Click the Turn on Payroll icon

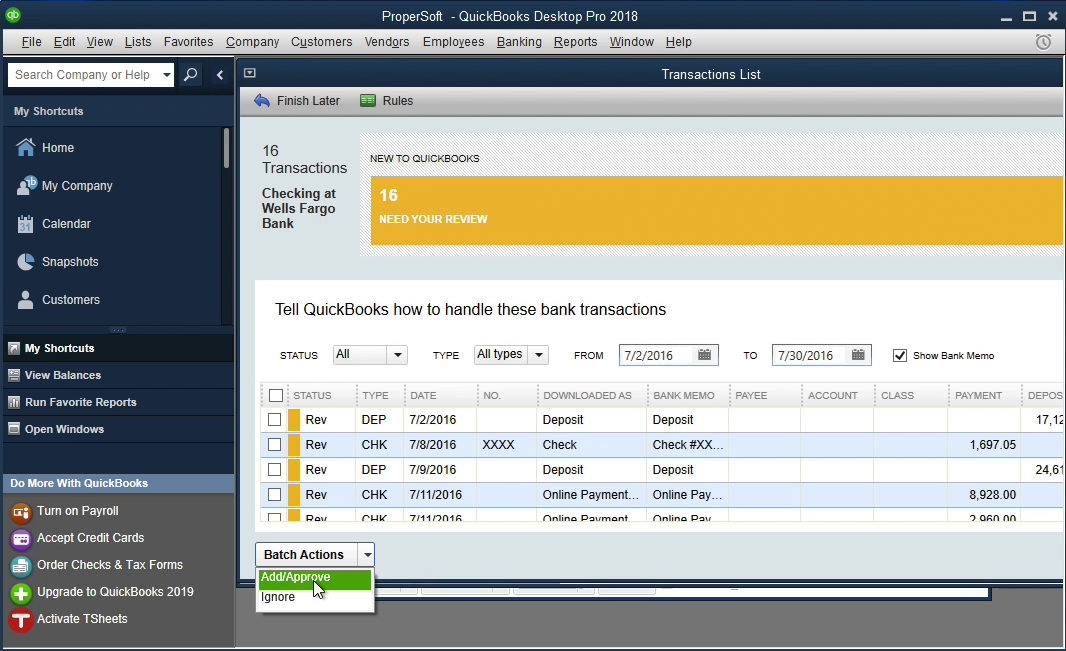(x=21, y=512)
